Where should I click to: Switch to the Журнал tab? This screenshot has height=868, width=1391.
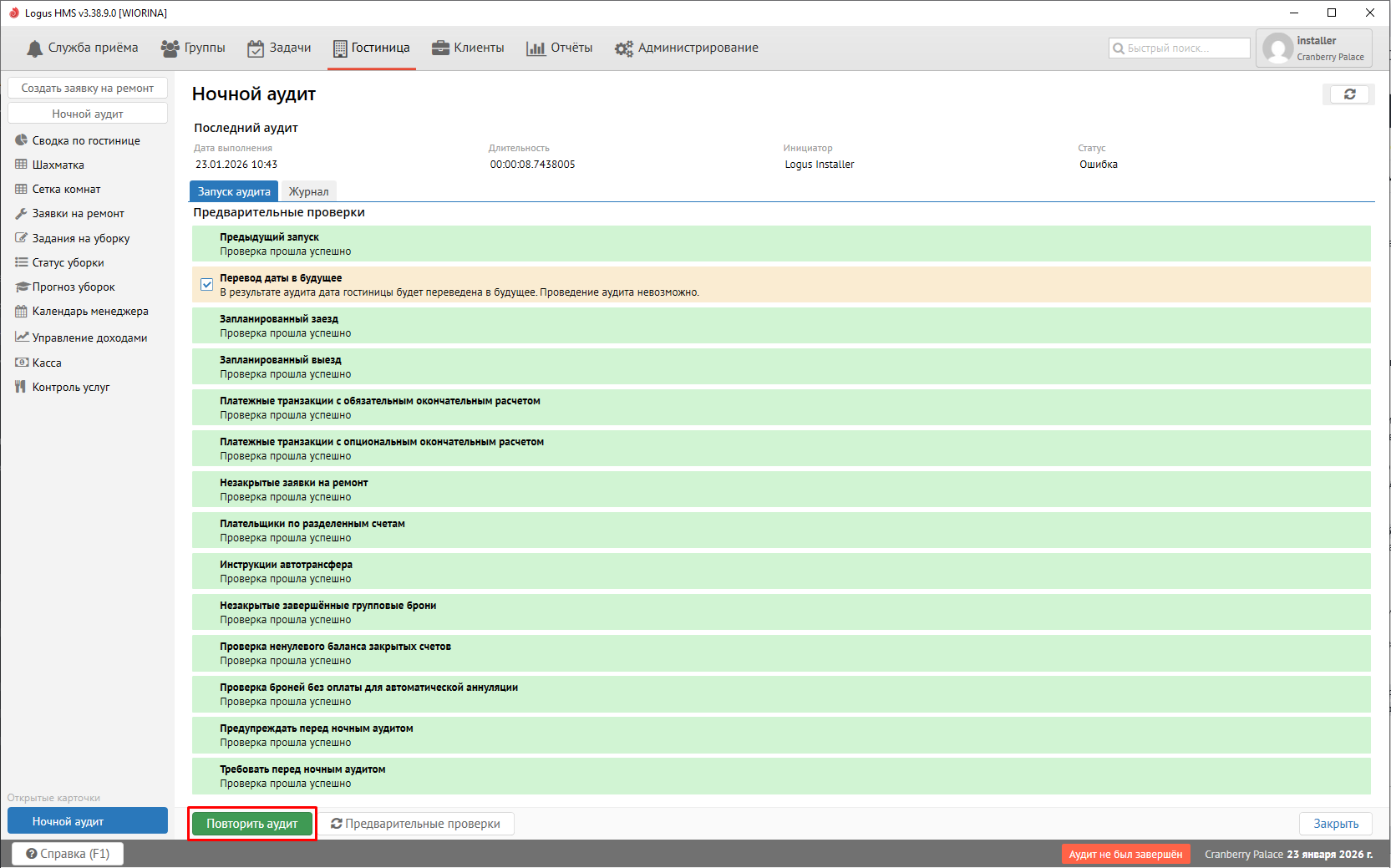coord(308,191)
